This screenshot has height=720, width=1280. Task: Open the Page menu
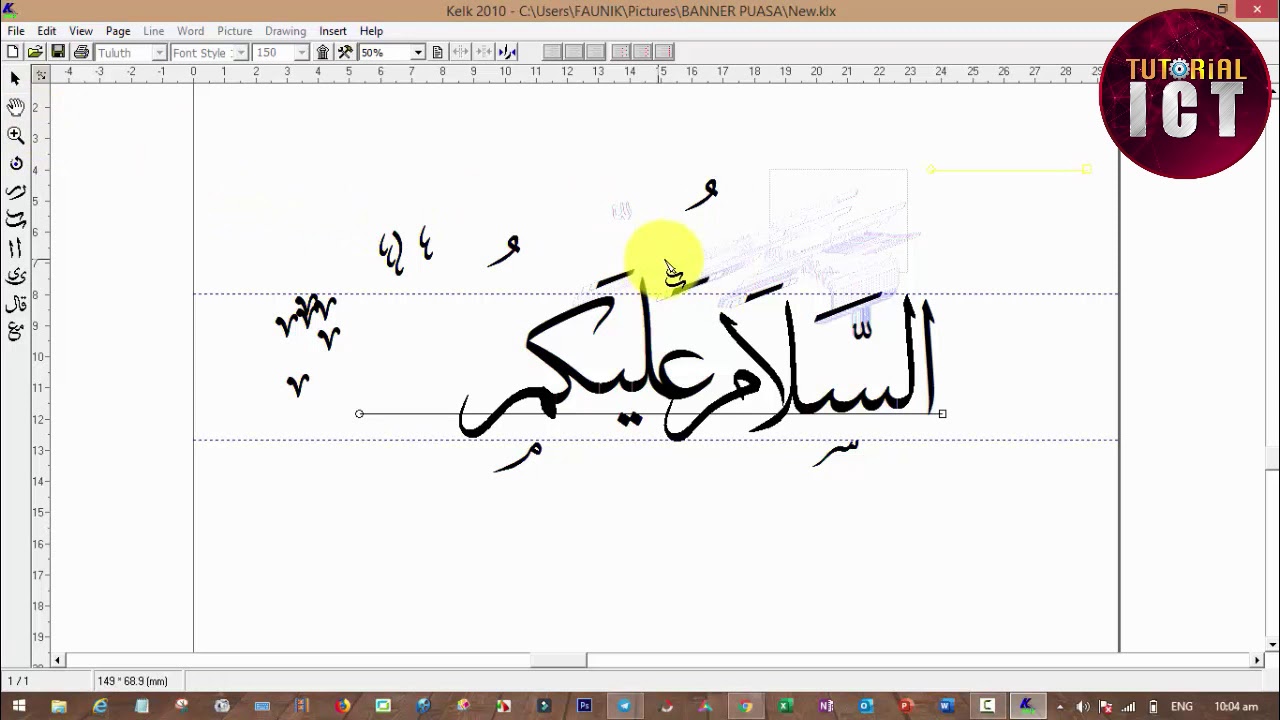point(118,31)
